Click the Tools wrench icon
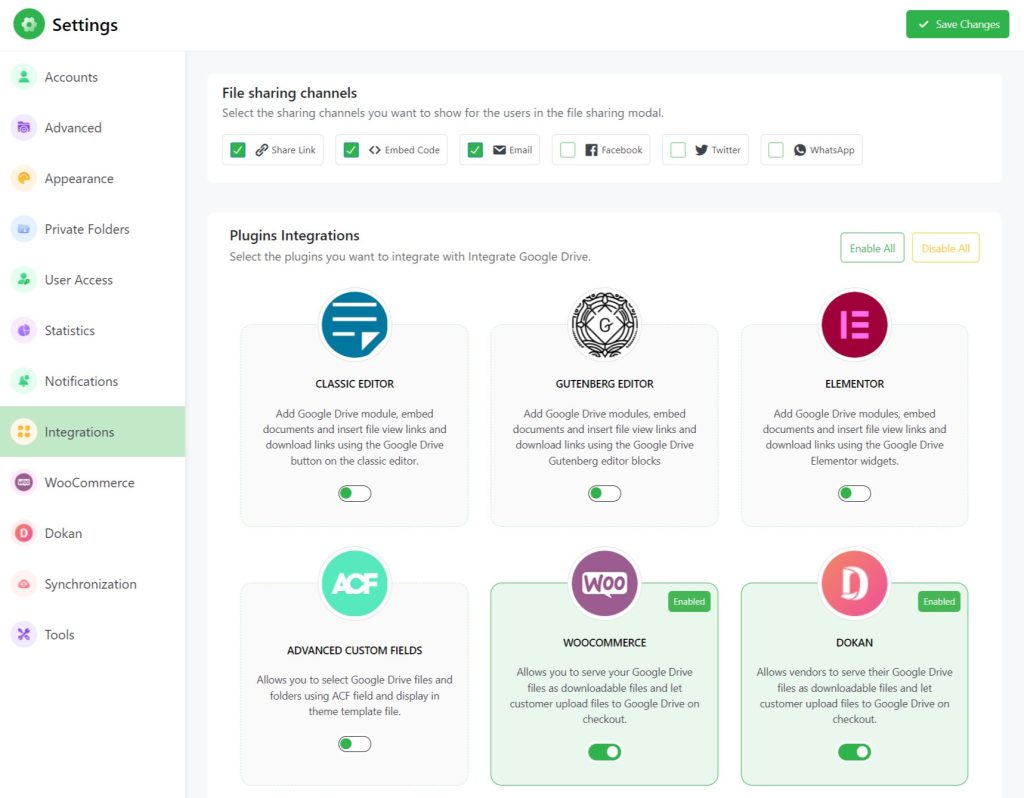Viewport: 1024px width, 798px height. [x=24, y=634]
